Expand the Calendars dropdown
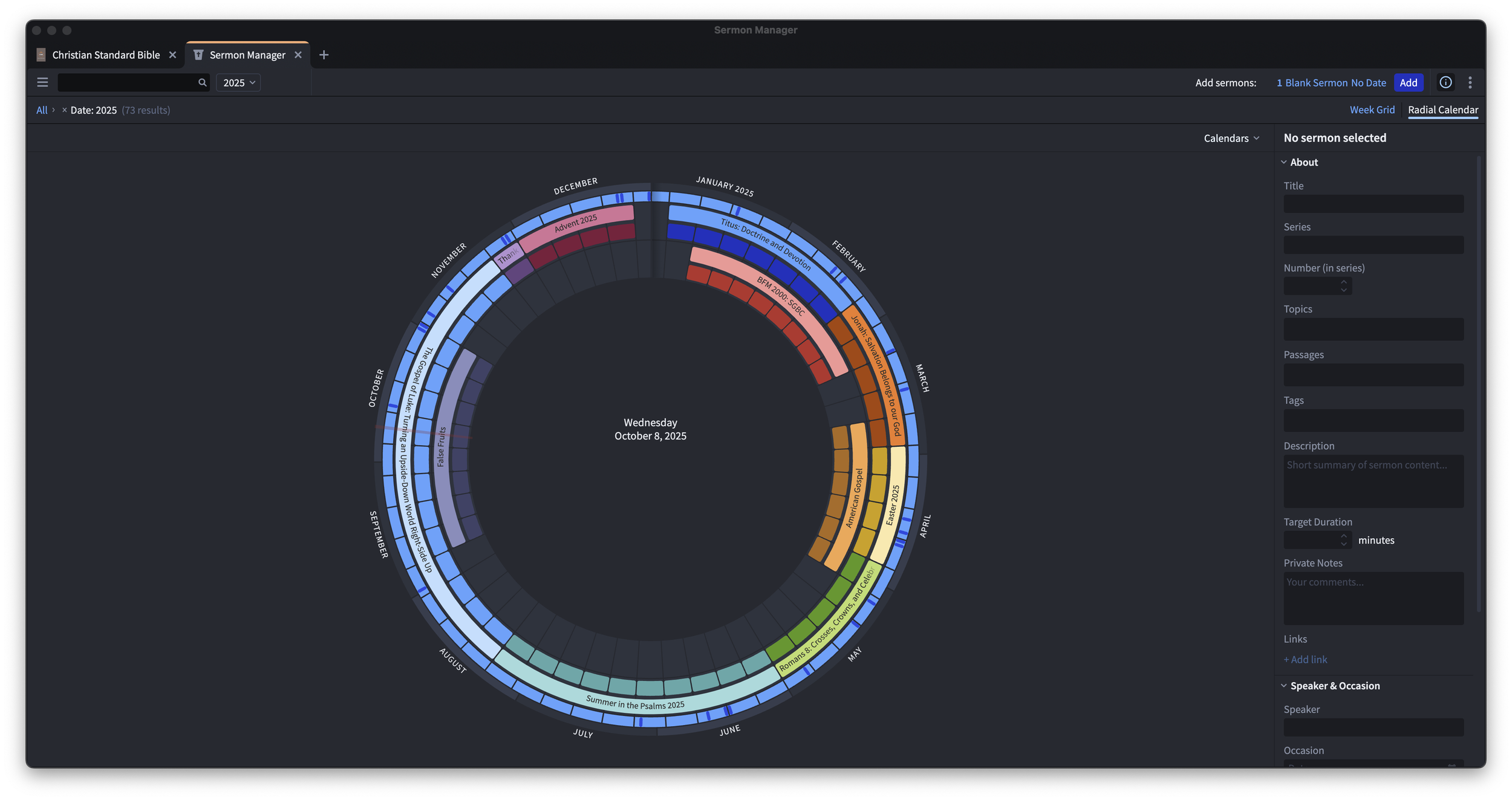The image size is (1512, 800). (x=1231, y=138)
